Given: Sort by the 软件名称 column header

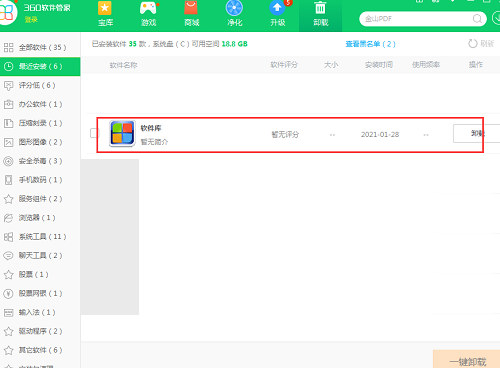Looking at the screenshot, I should click(x=123, y=65).
